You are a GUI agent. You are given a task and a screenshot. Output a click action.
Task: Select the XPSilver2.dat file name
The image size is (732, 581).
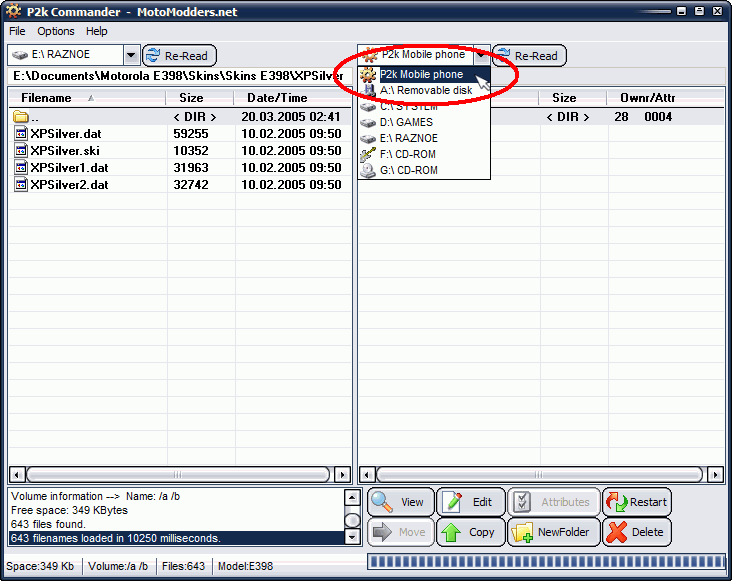coord(69,184)
